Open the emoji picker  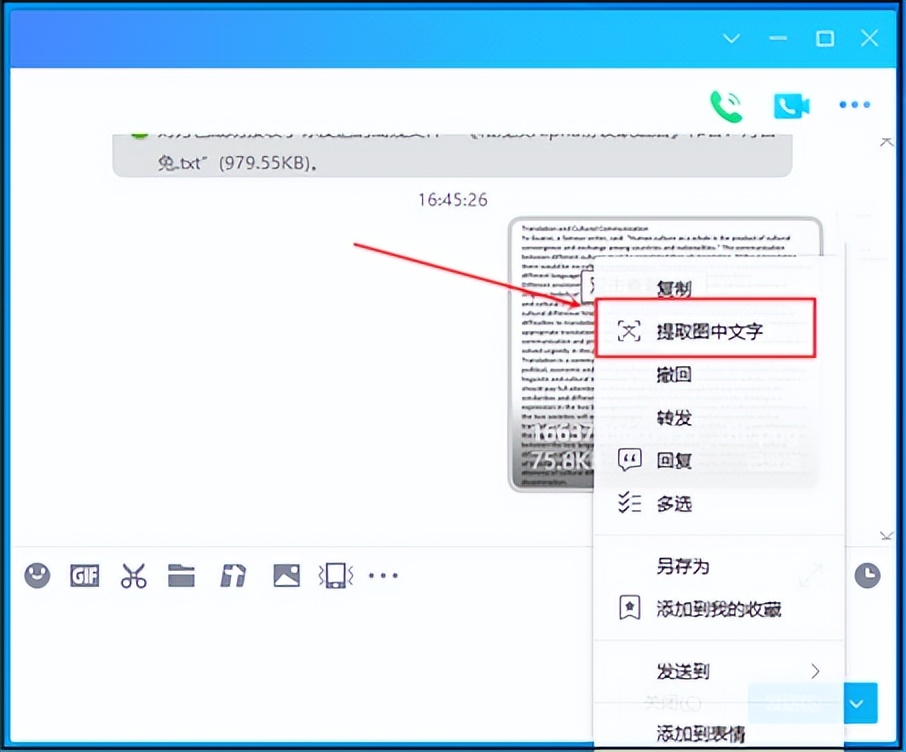(37, 575)
